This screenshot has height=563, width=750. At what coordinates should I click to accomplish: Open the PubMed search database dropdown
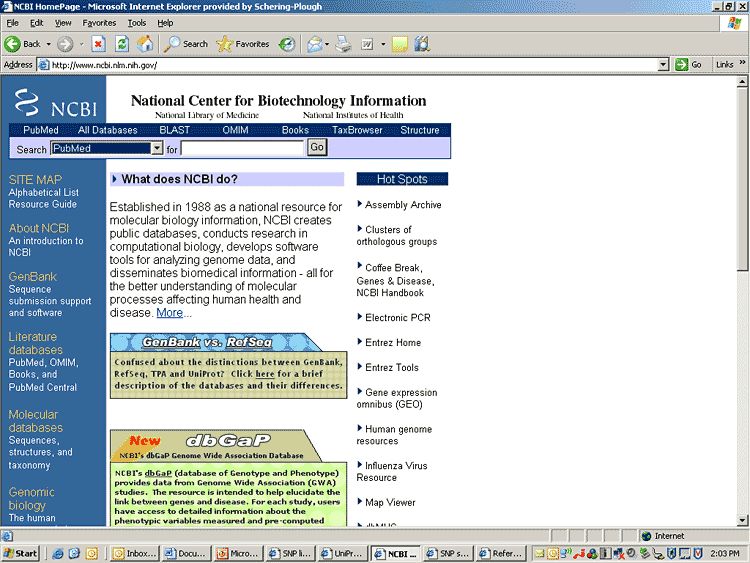(x=157, y=148)
